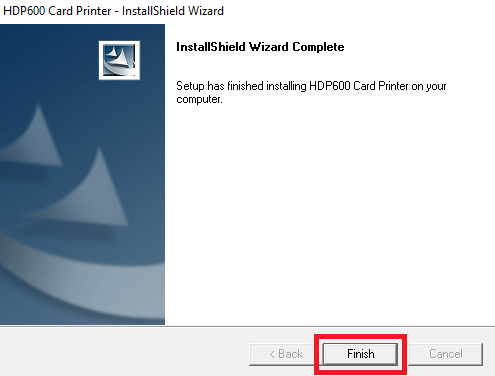The width and height of the screenshot is (495, 376).
Task: Click the InstallShield Wizard Complete heading
Action: [260, 47]
